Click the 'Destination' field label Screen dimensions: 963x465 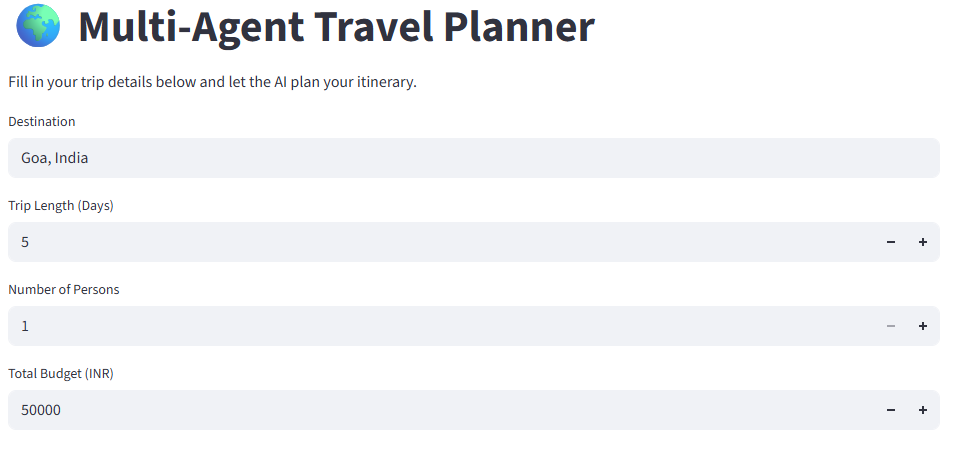click(42, 122)
